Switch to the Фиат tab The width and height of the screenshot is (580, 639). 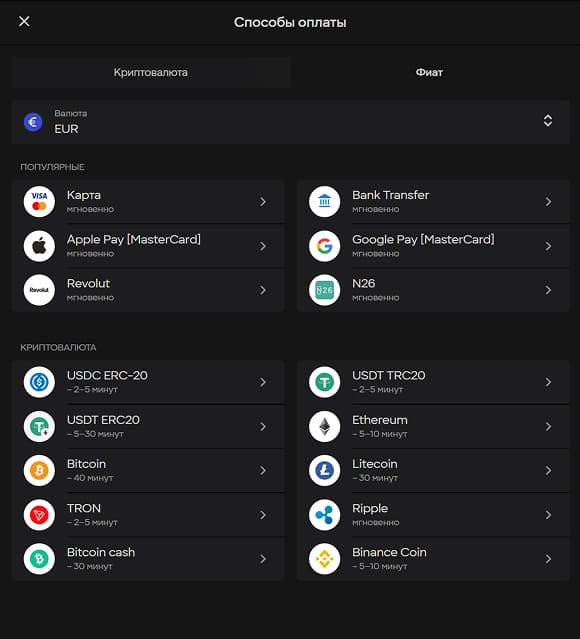tap(429, 73)
